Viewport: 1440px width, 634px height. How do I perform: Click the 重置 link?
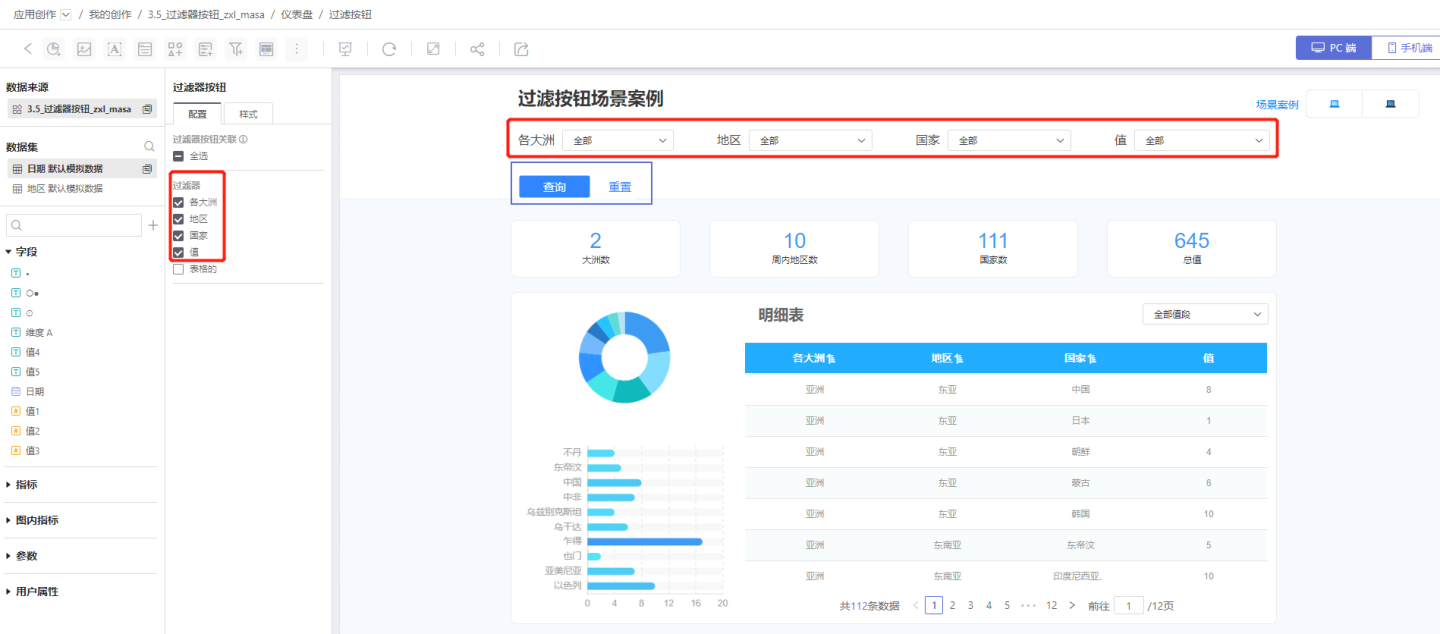pos(620,187)
